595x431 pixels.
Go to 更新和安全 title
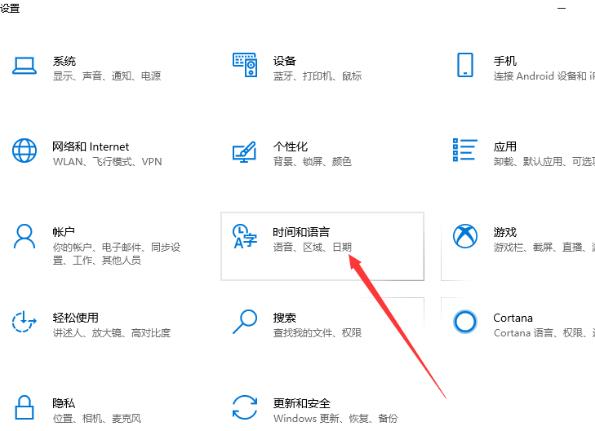click(x=302, y=403)
